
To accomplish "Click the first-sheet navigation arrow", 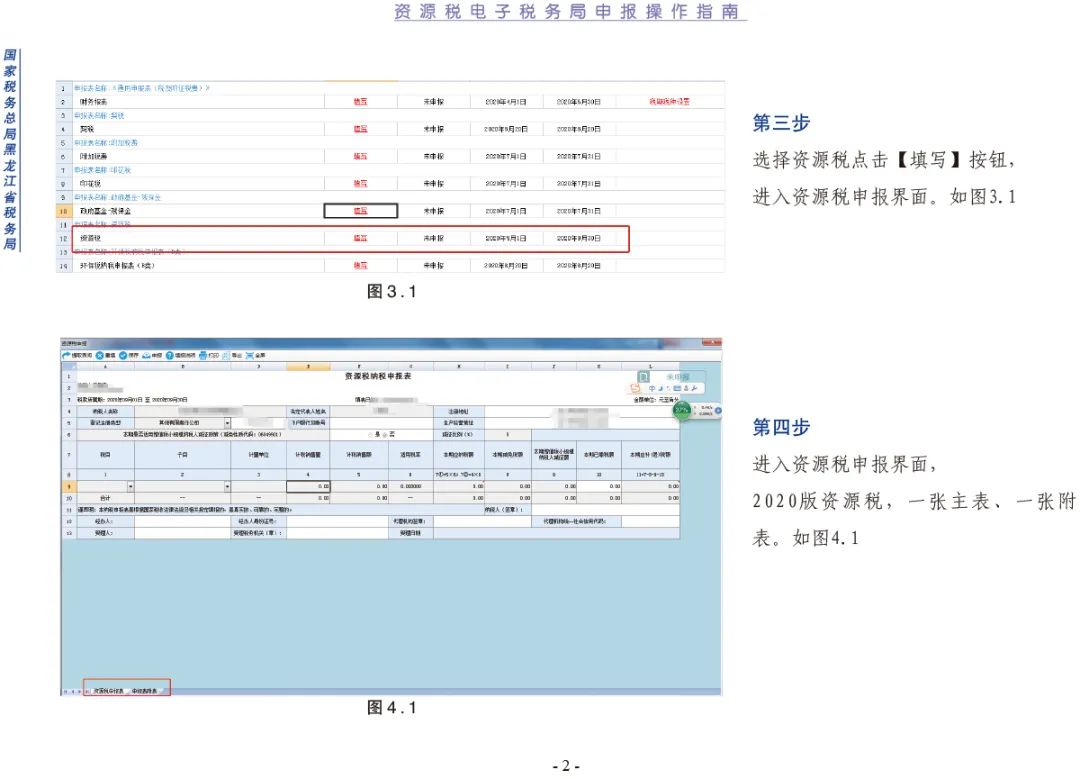I will (x=65, y=691).
